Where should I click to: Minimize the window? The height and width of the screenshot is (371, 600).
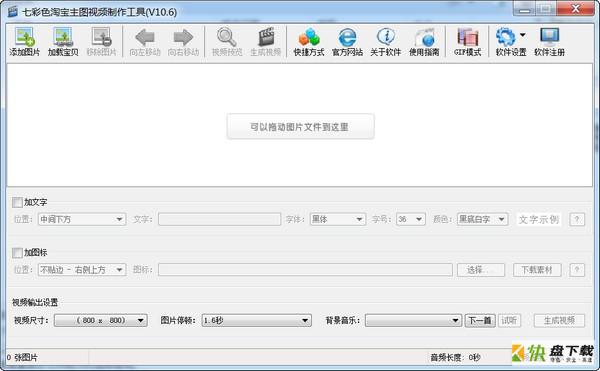[x=525, y=9]
